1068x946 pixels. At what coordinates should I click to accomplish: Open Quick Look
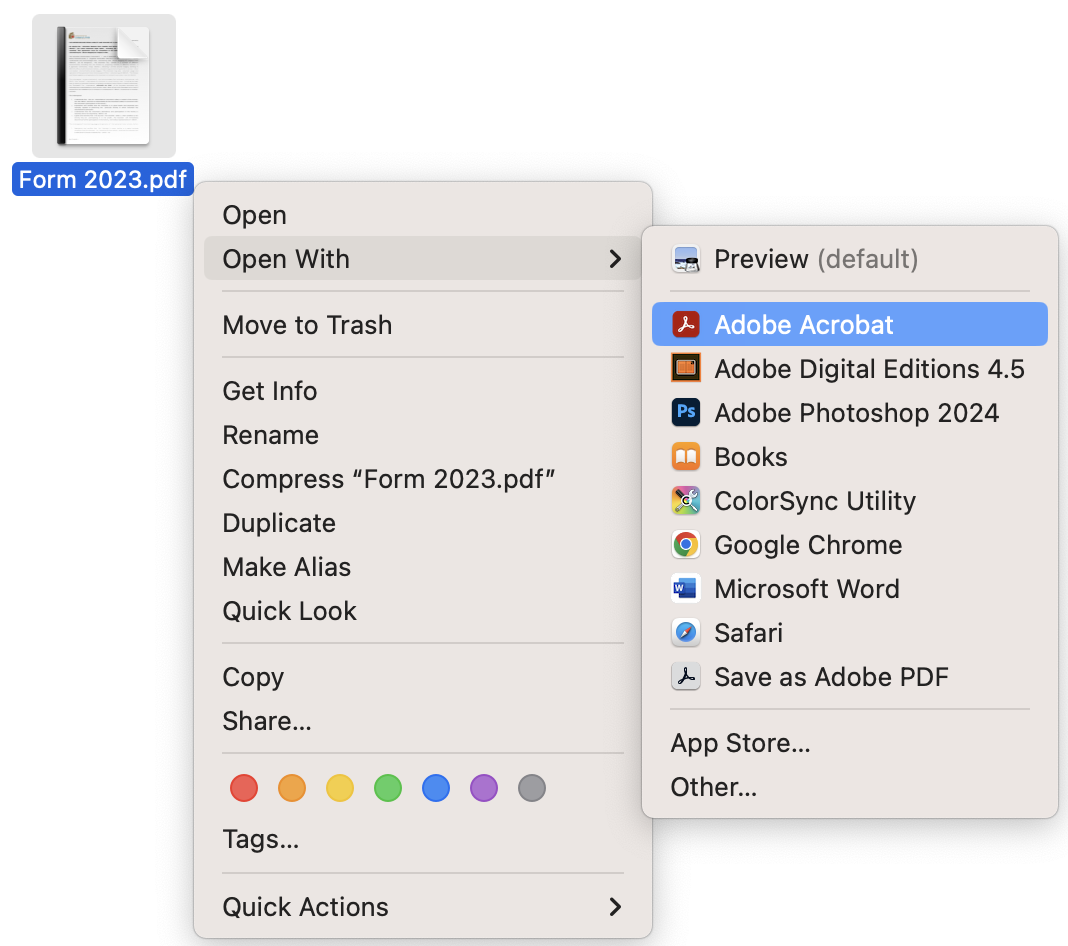(422, 611)
